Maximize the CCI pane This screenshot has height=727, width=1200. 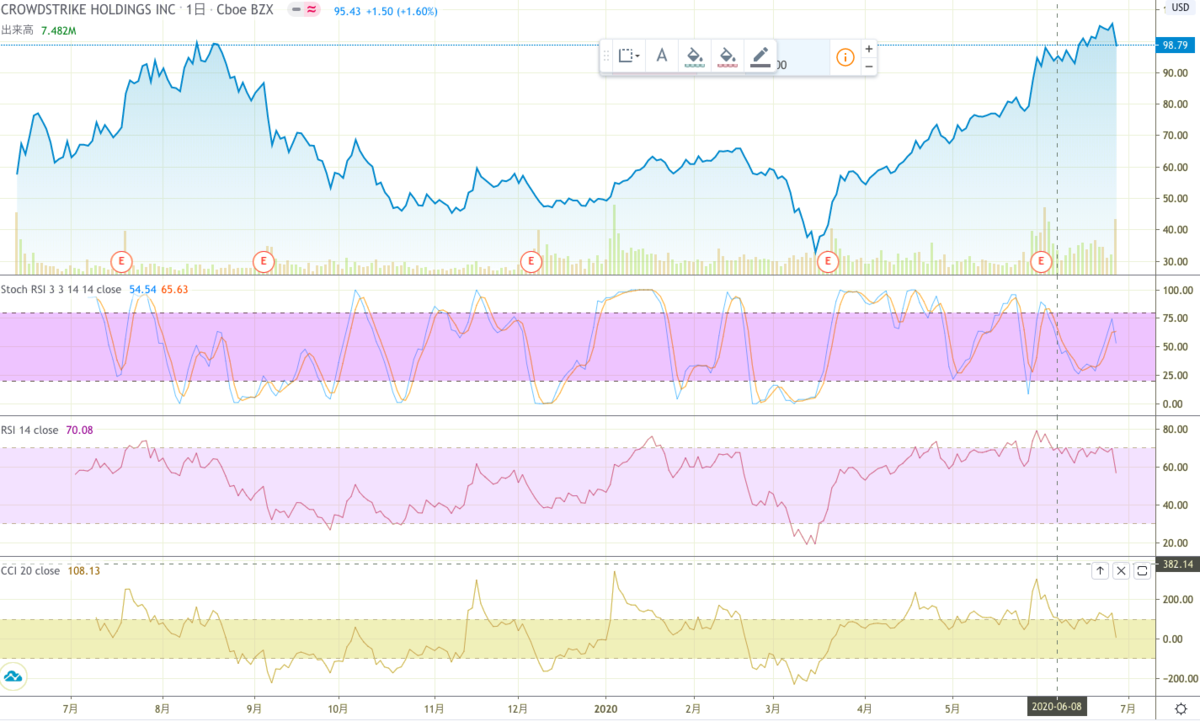point(1142,571)
